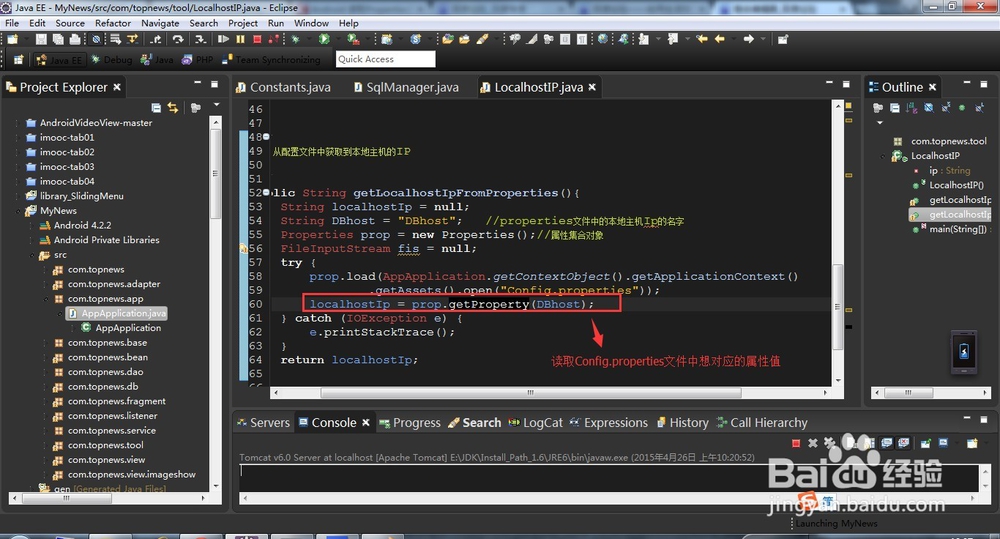Image resolution: width=1000 pixels, height=539 pixels.
Task: Click the Debug bug toolbar icon
Action: (x=295, y=40)
